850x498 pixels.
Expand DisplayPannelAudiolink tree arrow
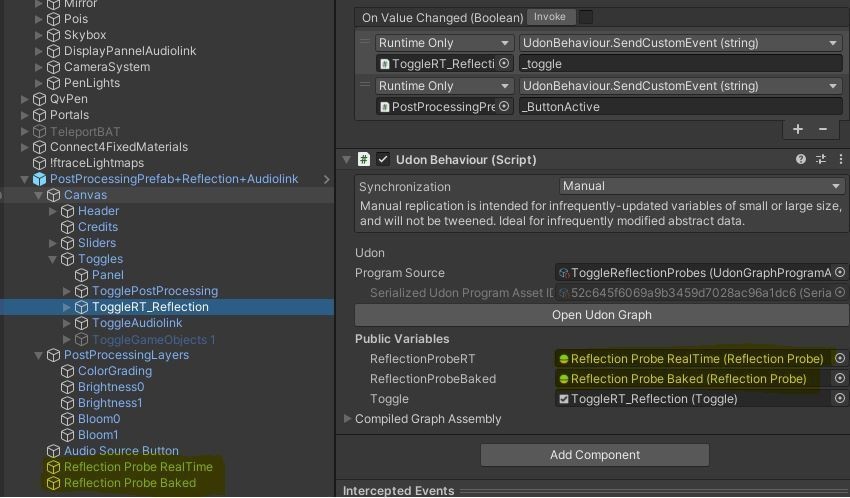click(x=38, y=51)
